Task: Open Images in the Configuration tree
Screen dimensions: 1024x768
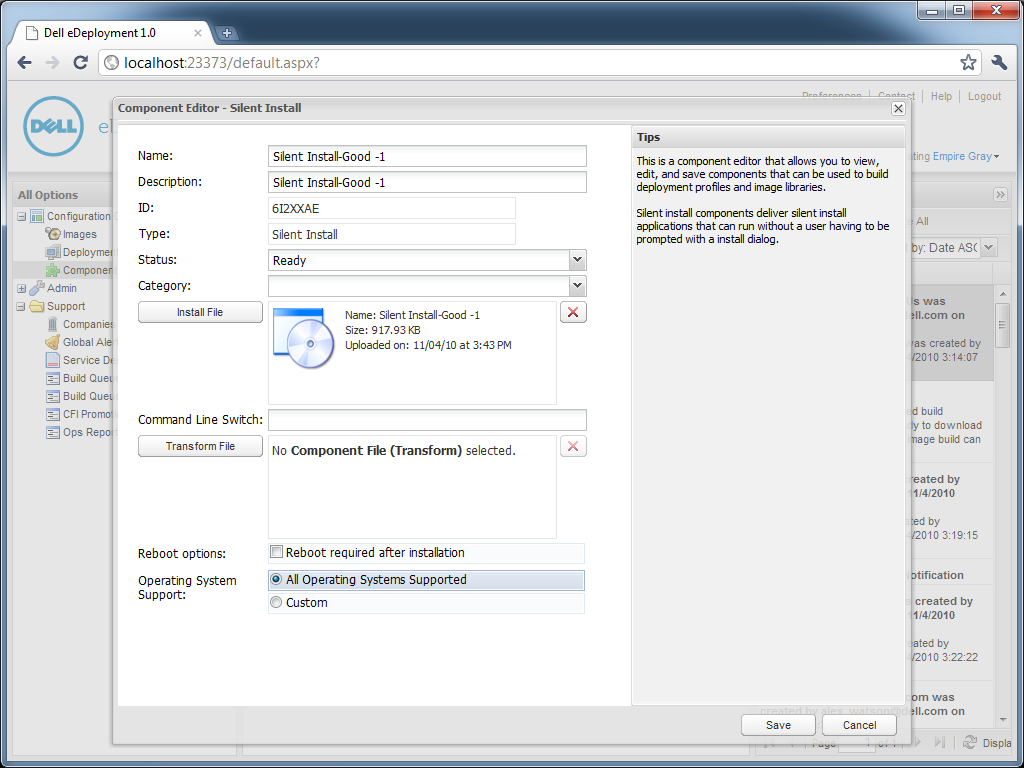Action: (x=71, y=234)
